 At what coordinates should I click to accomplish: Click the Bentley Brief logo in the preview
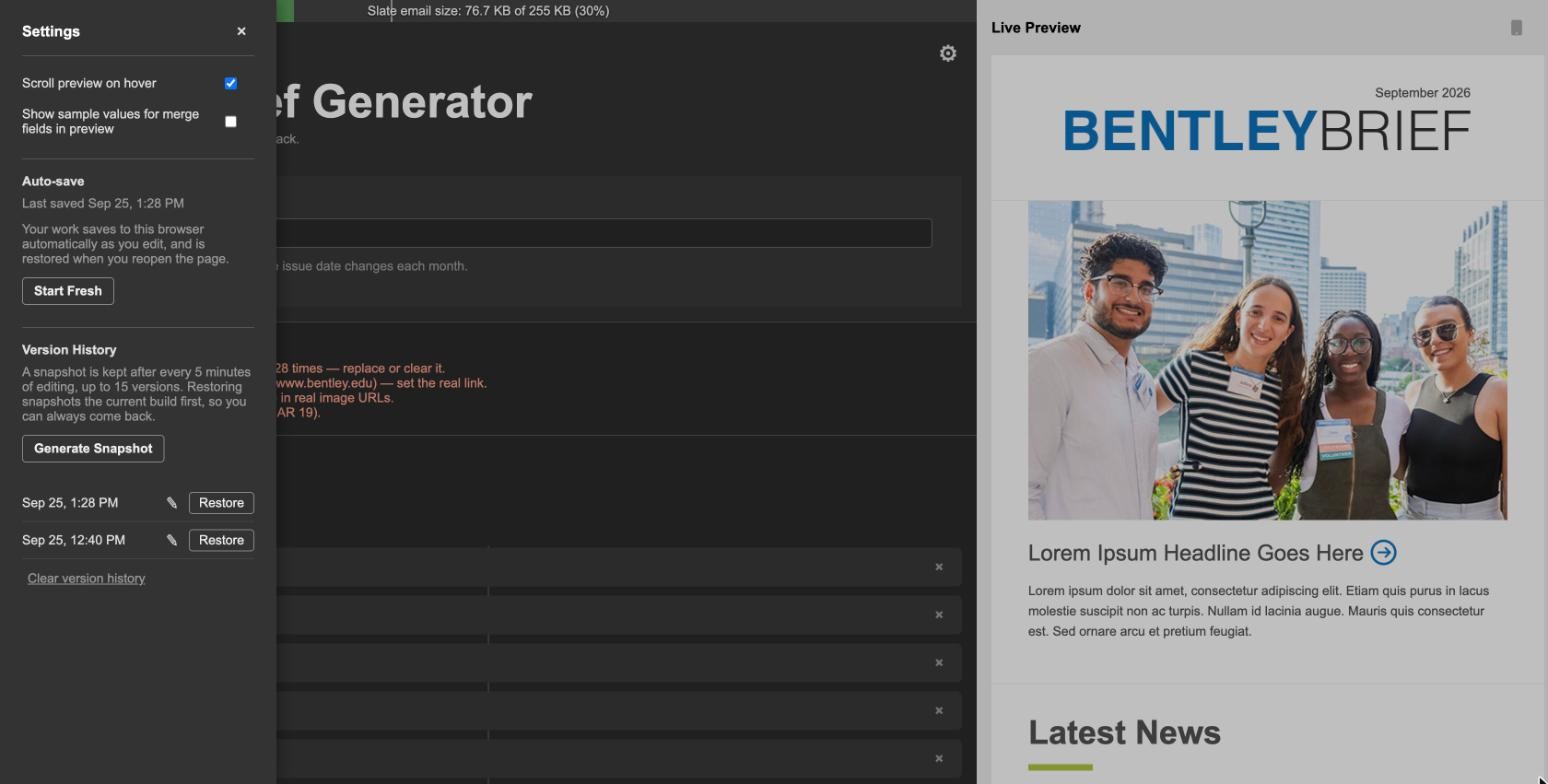coord(1267,131)
